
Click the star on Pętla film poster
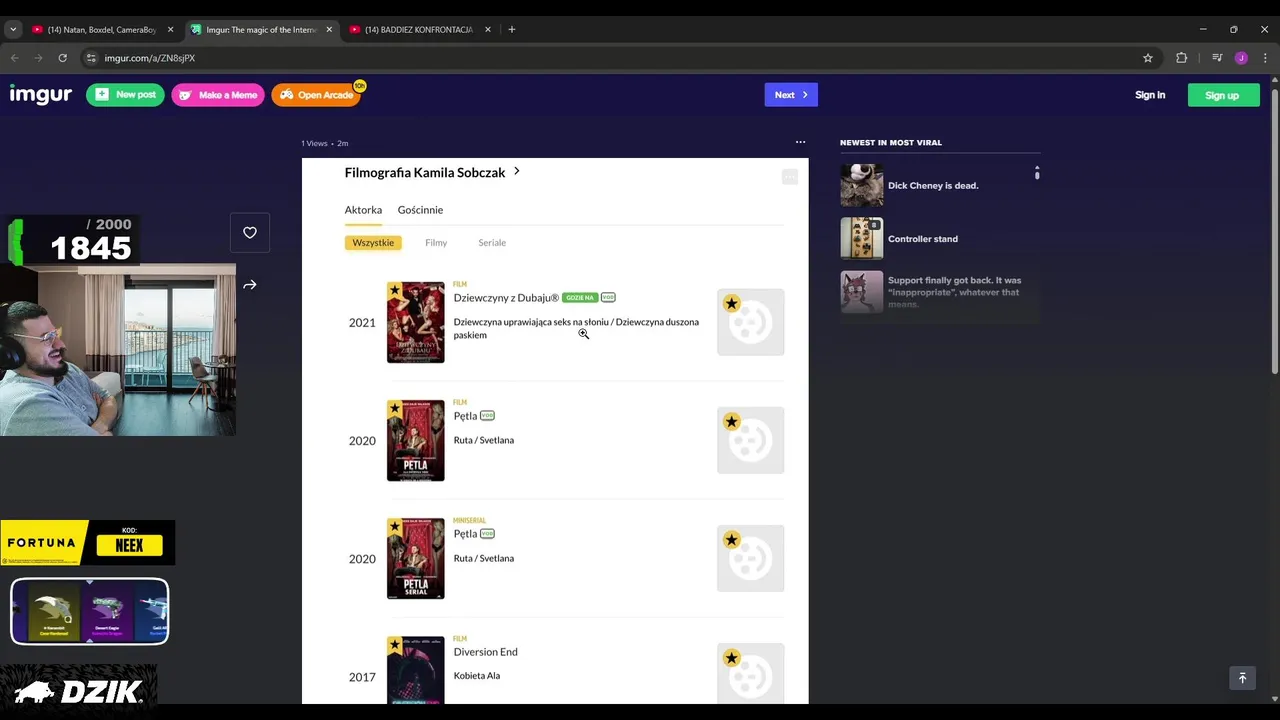coord(395,409)
